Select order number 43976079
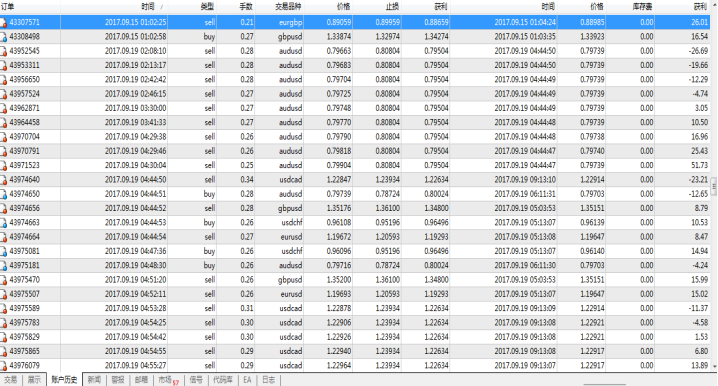This screenshot has width=718, height=386. [x=24, y=365]
